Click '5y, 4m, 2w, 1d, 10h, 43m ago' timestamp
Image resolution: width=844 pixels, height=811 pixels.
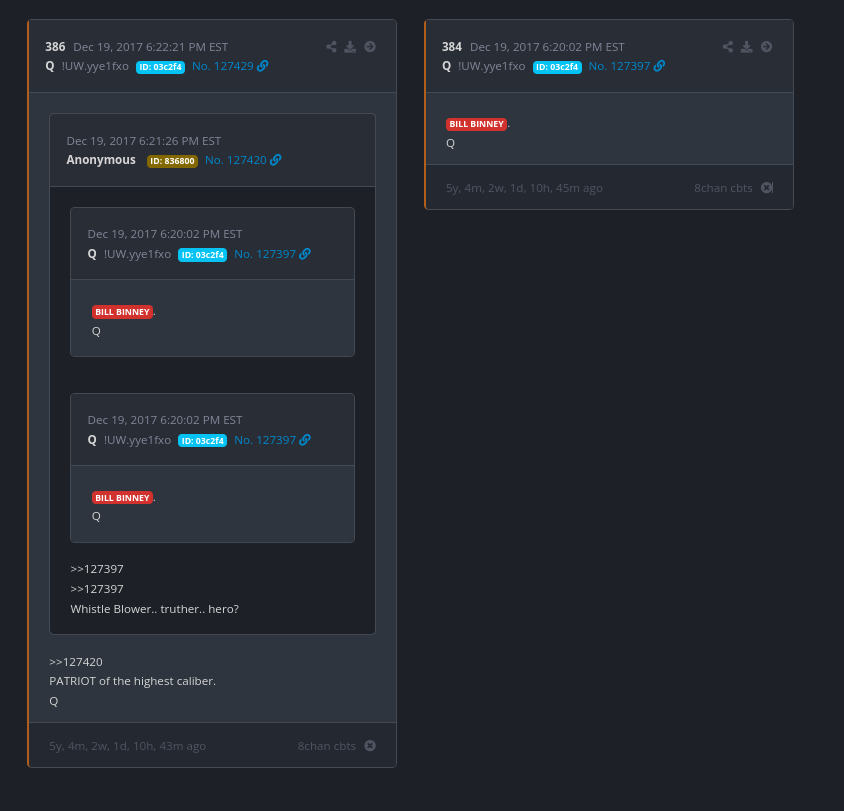(x=128, y=746)
